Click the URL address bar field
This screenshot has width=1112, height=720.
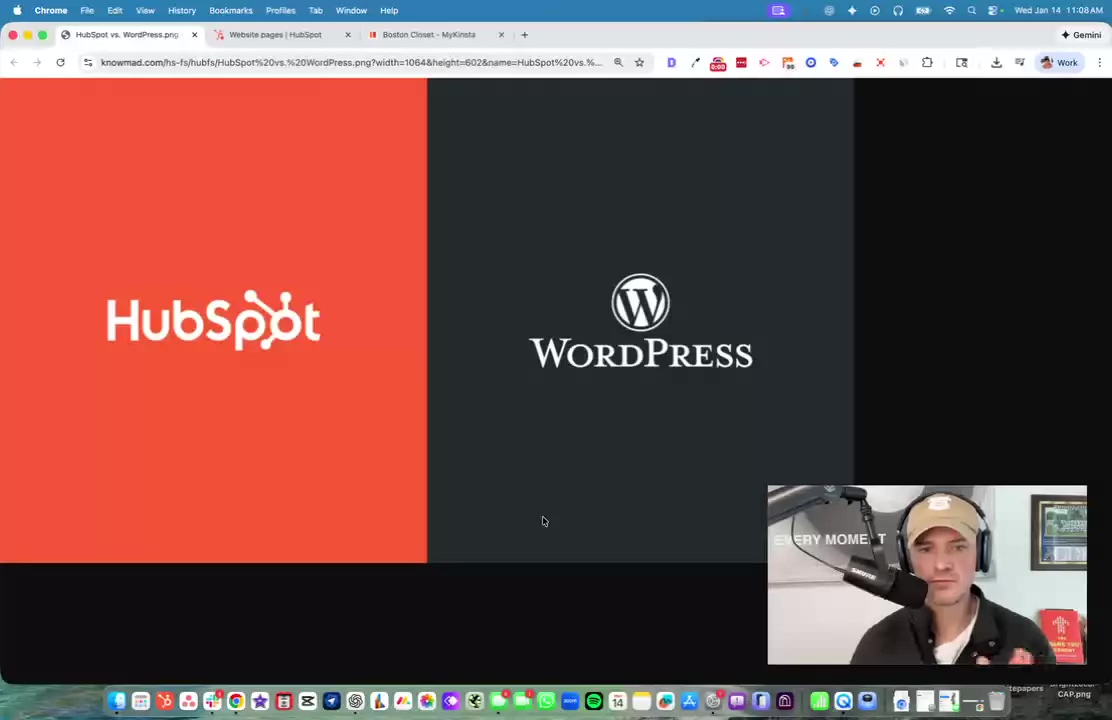(350, 62)
